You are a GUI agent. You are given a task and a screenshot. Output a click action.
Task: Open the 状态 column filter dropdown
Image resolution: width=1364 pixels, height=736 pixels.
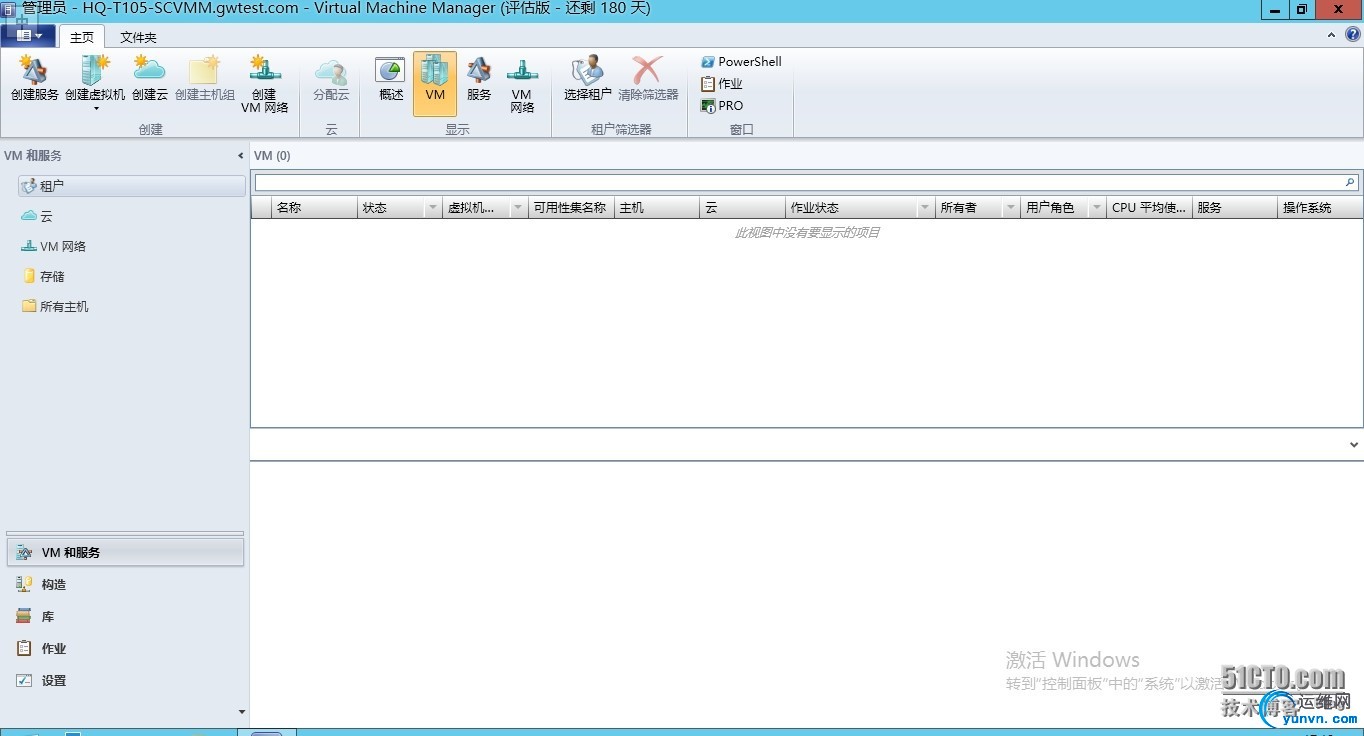433,208
